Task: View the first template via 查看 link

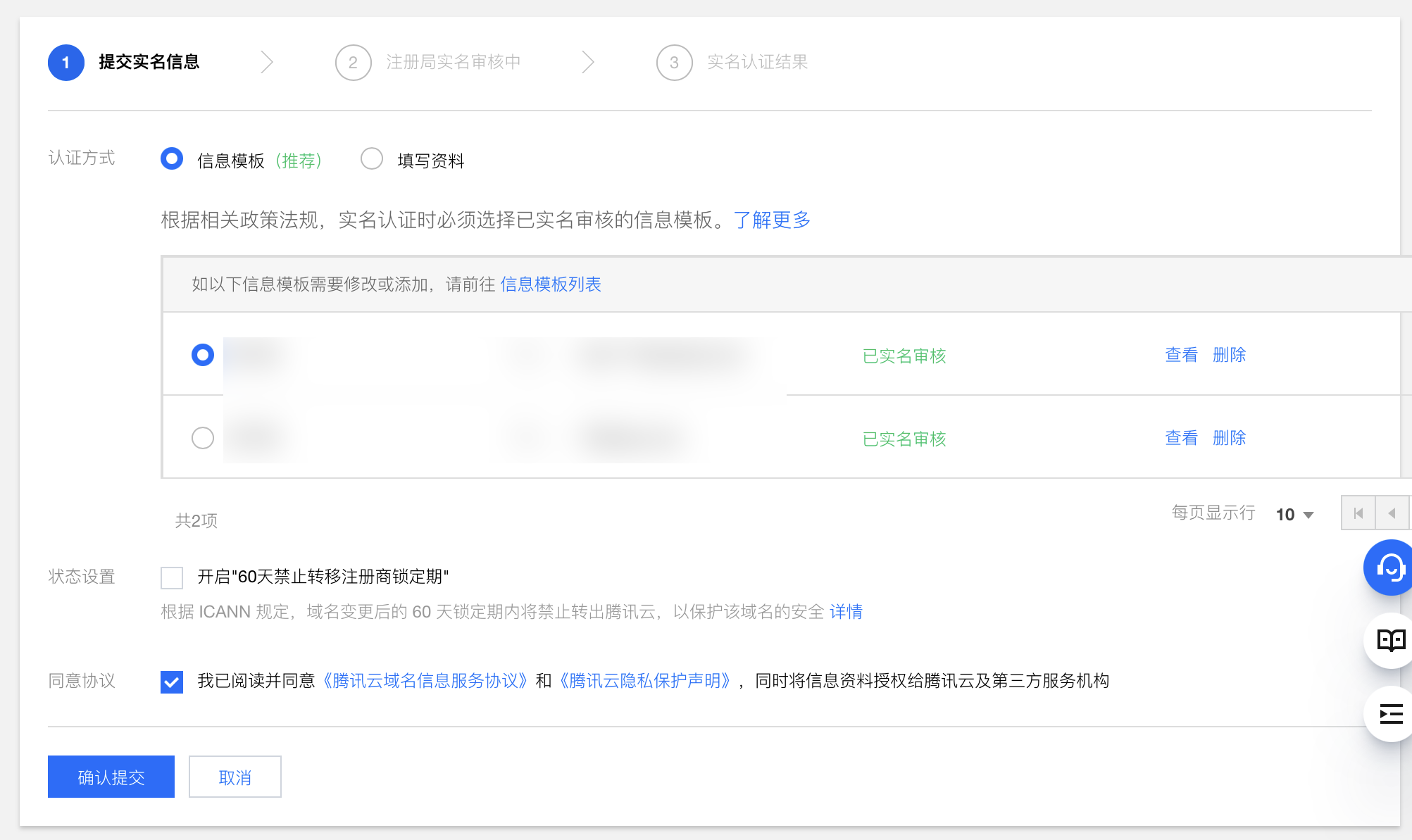Action: click(1180, 355)
